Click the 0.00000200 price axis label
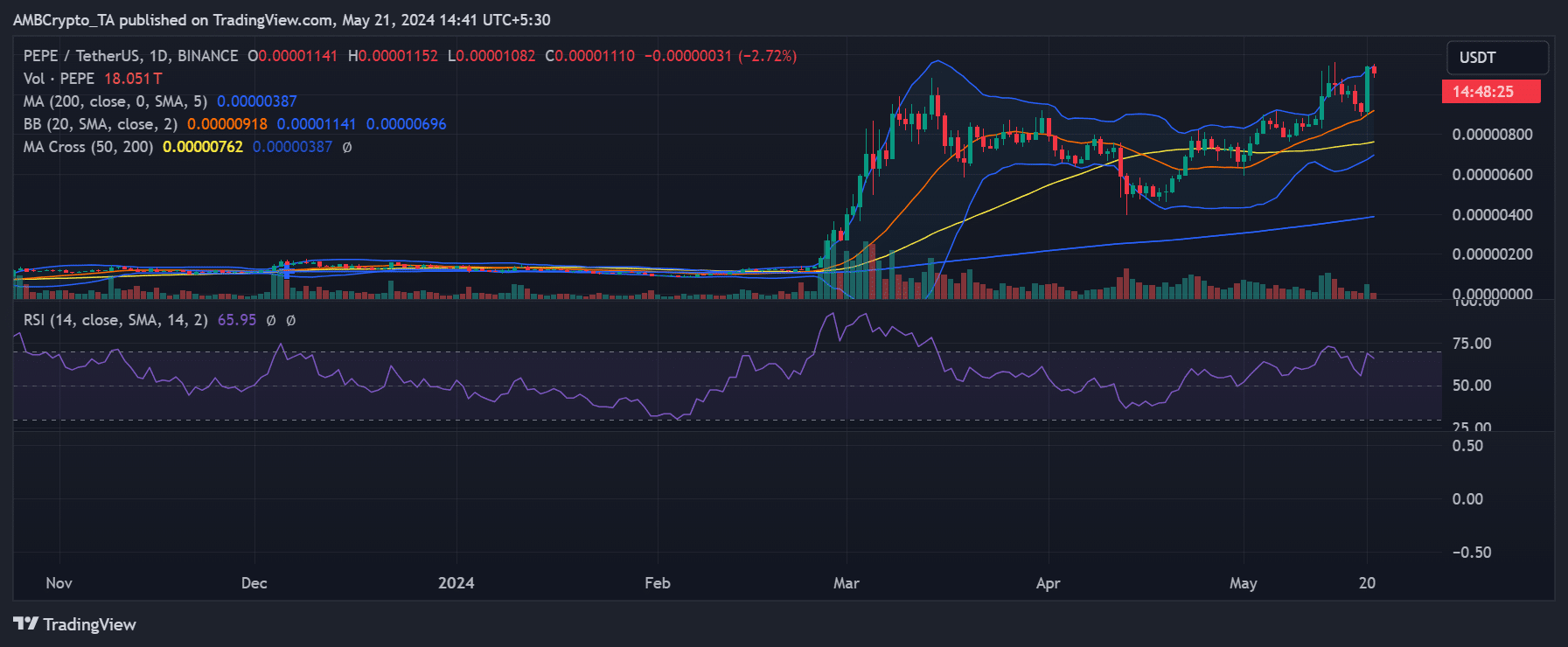The image size is (1568, 647). tap(1492, 254)
